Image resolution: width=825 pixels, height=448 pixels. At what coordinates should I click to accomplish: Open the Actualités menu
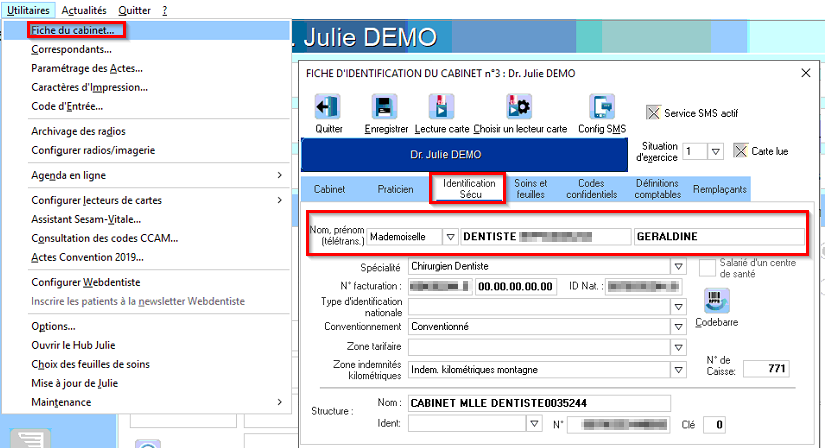(x=84, y=10)
